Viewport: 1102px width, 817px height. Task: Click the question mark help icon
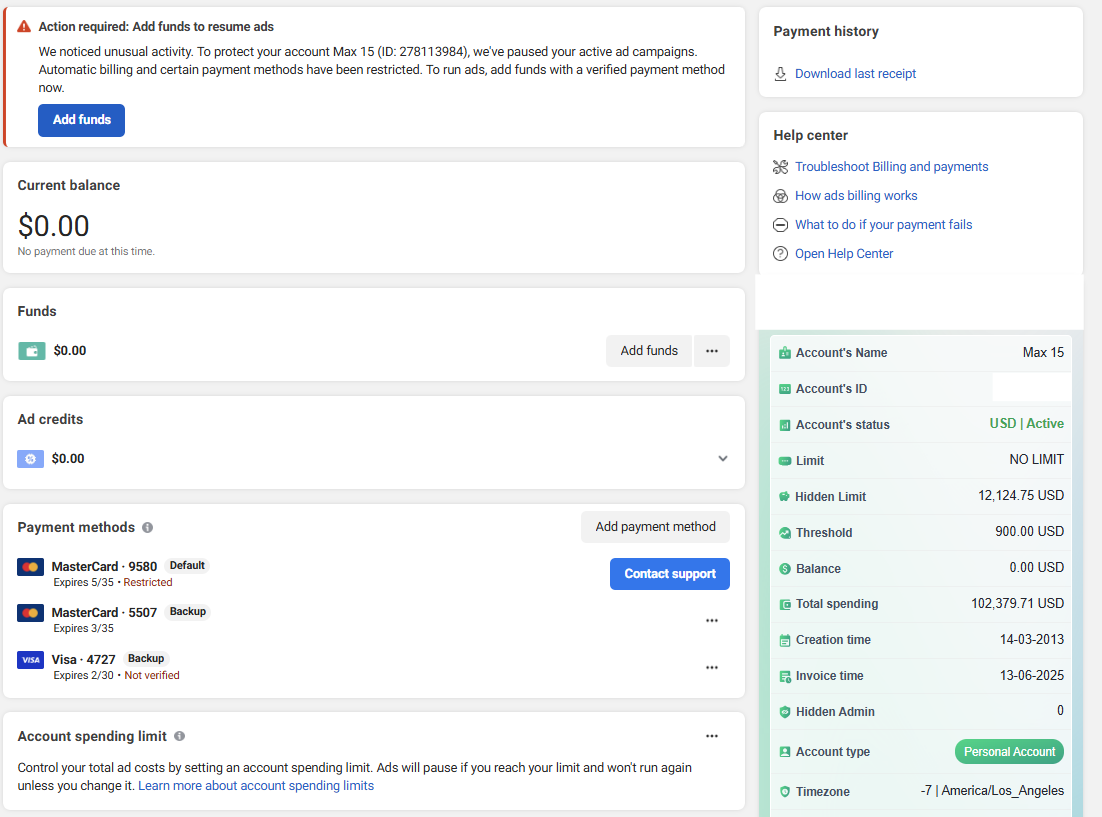pos(780,254)
